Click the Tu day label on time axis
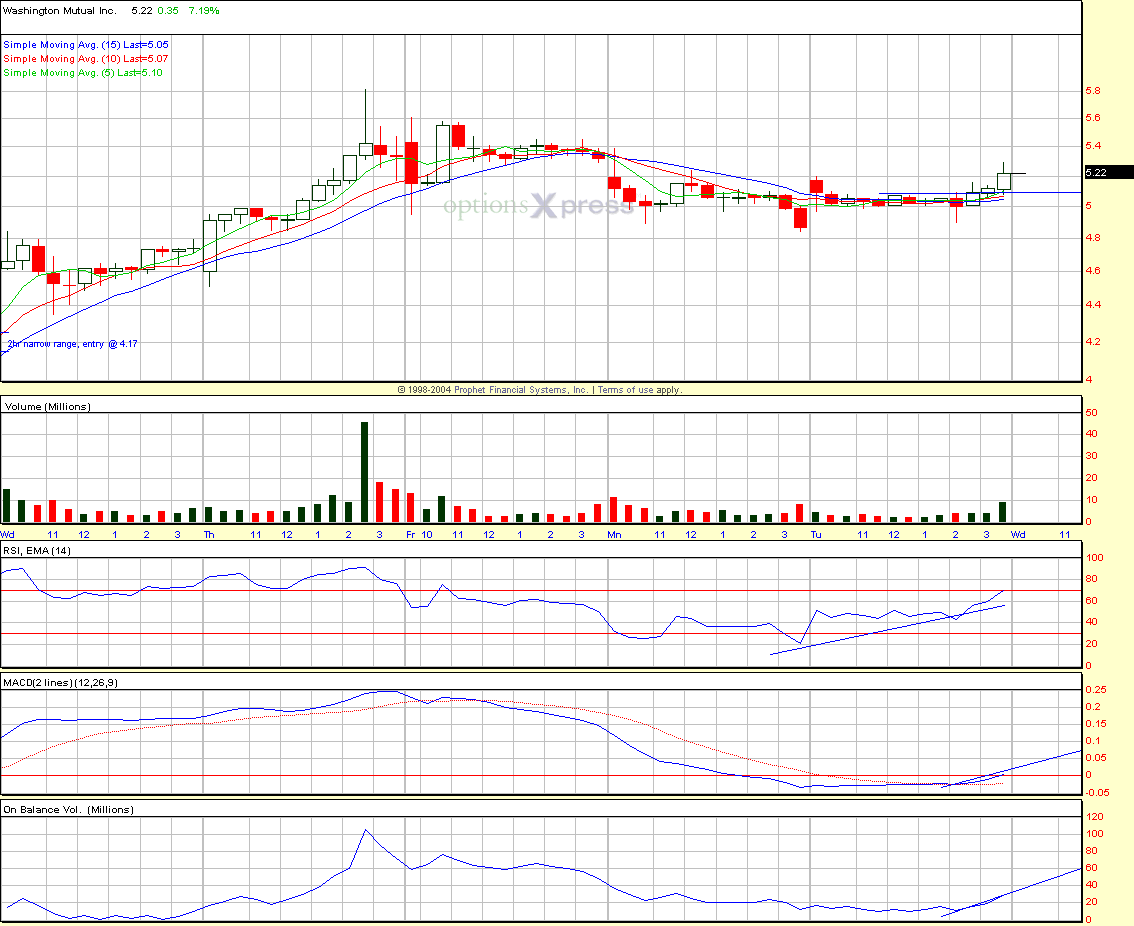 (816, 535)
